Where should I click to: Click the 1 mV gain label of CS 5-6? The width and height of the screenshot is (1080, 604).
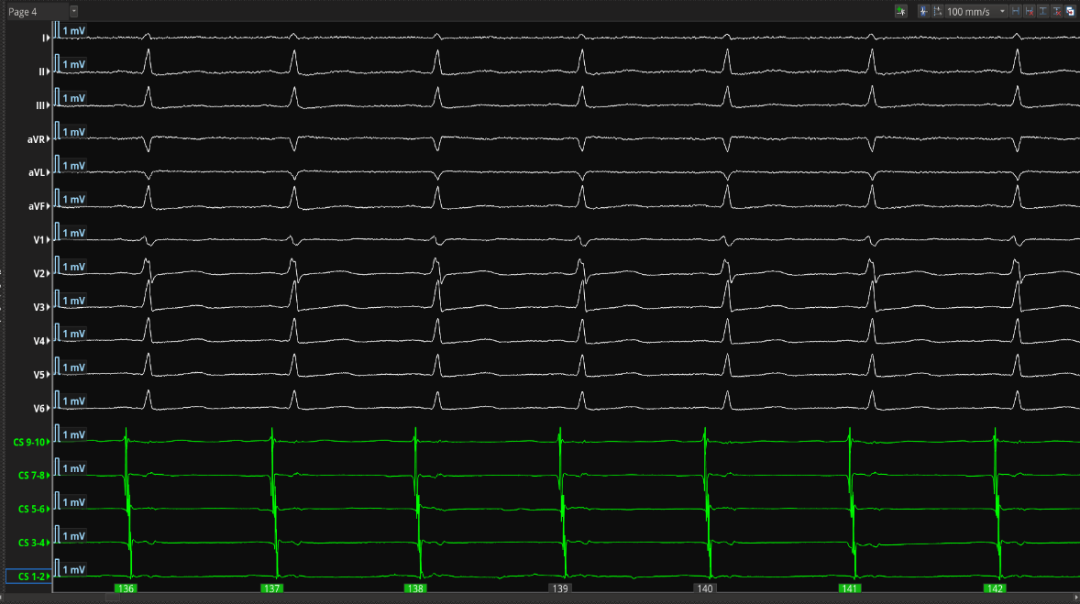(x=73, y=503)
